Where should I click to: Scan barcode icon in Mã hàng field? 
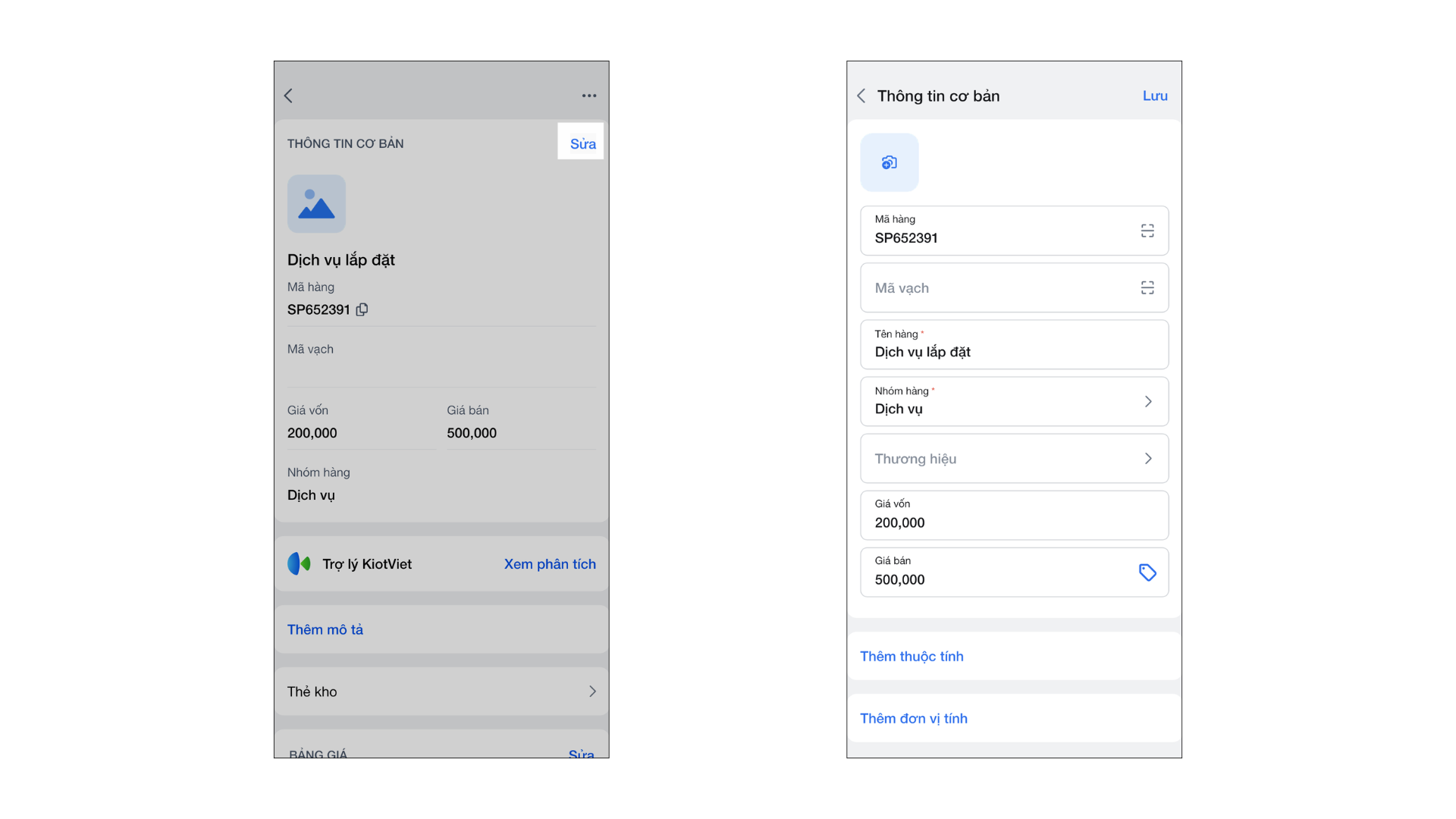coord(1147,231)
